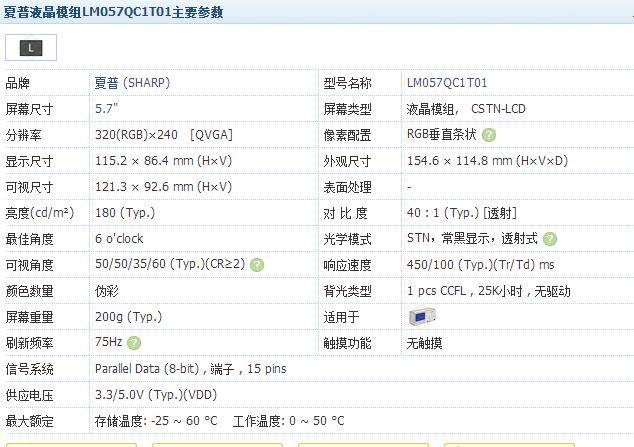
Task: Click the 可视尺寸 label
Action: click(x=29, y=187)
